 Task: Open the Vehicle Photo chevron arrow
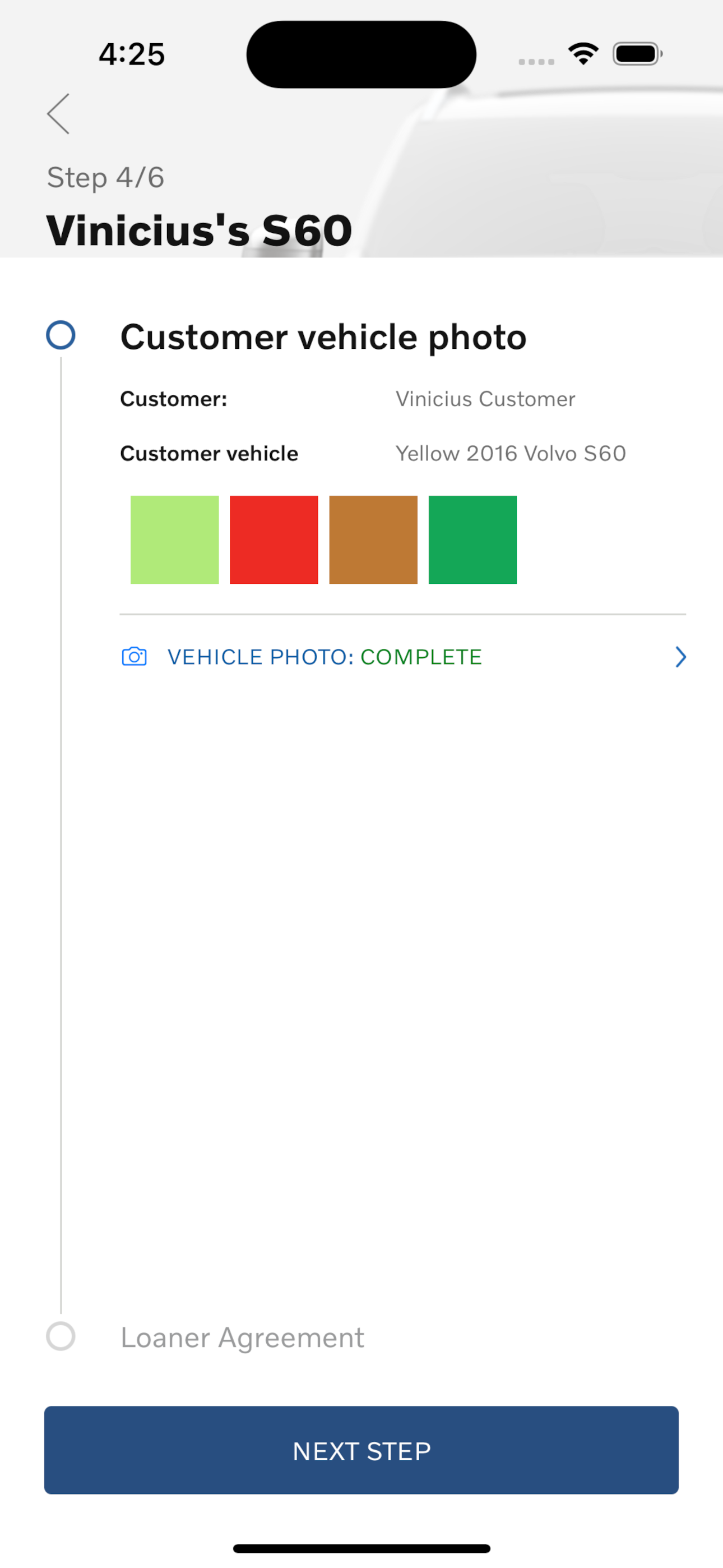click(680, 657)
